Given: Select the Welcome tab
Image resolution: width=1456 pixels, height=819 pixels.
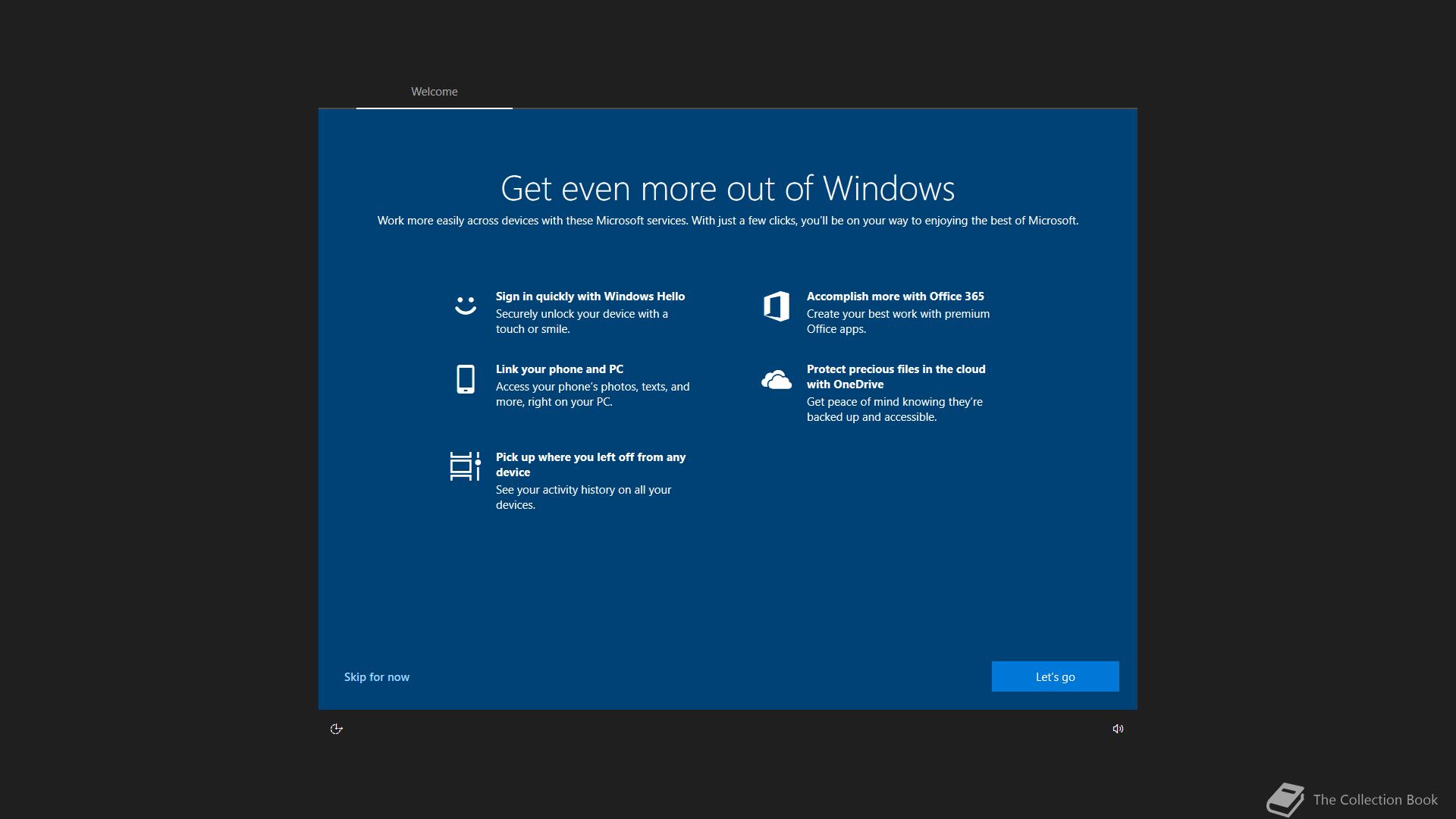Looking at the screenshot, I should (435, 92).
